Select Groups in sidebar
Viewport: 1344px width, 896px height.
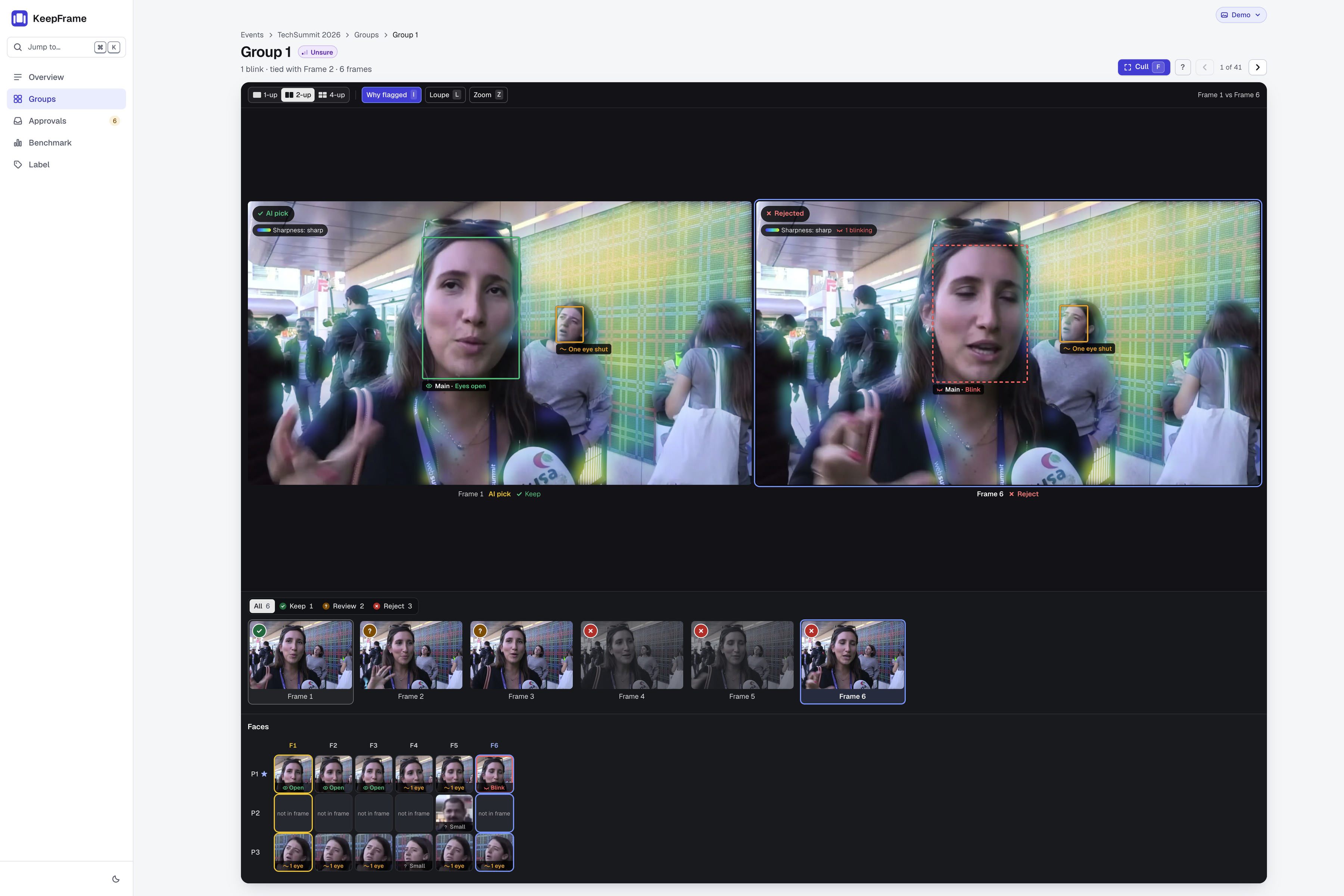[x=66, y=99]
